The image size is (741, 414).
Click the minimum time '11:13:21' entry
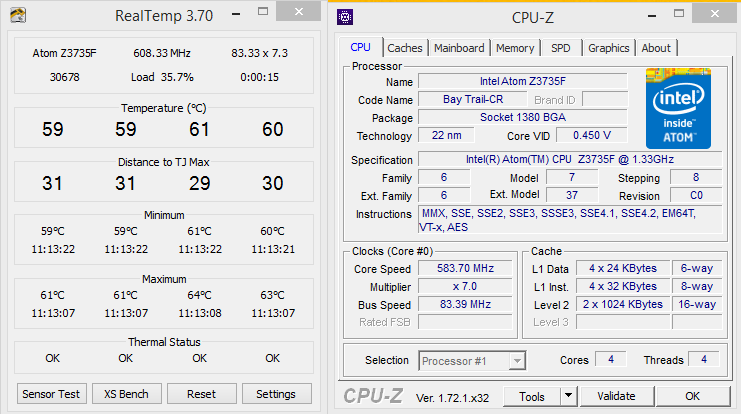pyautogui.click(x=273, y=250)
